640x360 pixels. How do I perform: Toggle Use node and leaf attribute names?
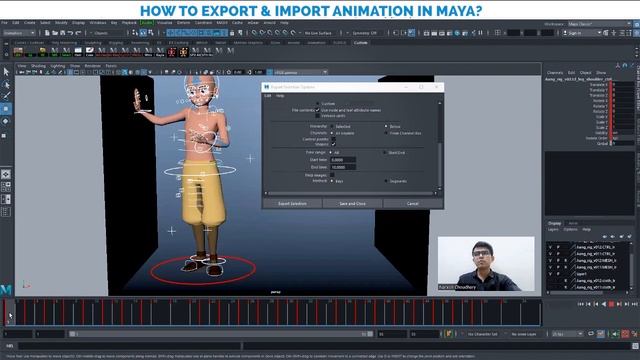tap(318, 110)
